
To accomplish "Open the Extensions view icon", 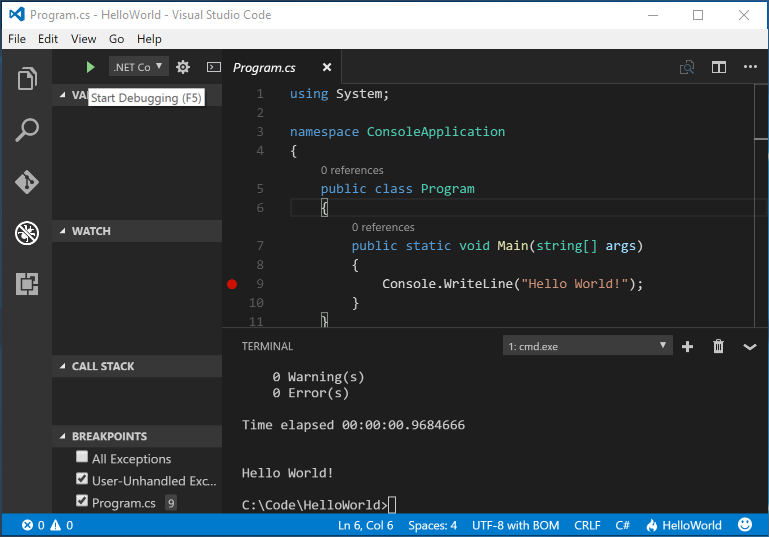I will click(27, 284).
